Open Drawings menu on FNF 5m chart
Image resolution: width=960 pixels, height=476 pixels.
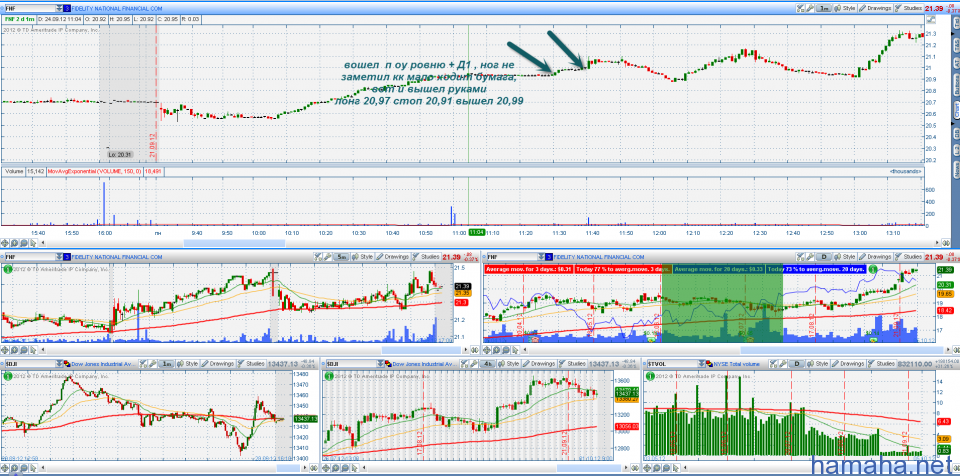(392, 257)
